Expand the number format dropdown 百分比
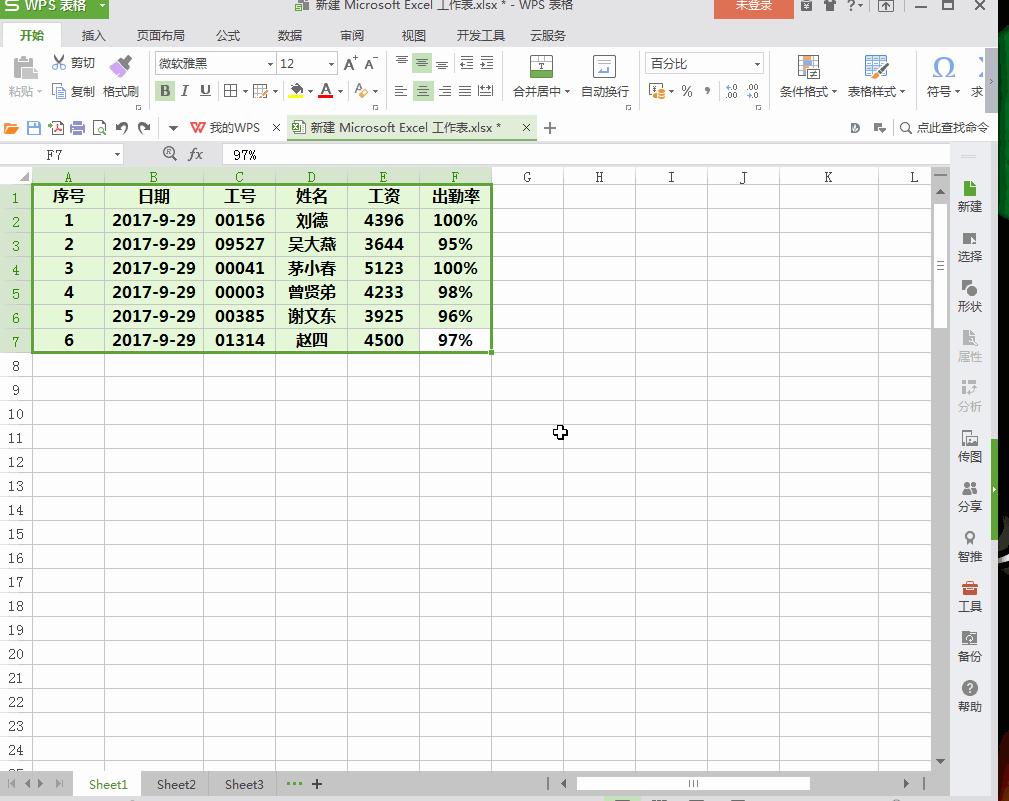 757,64
